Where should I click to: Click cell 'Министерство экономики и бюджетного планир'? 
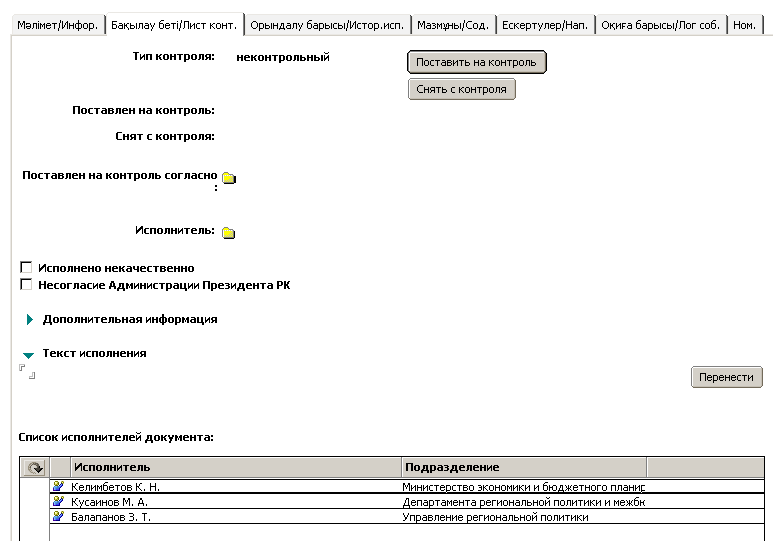tap(524, 487)
